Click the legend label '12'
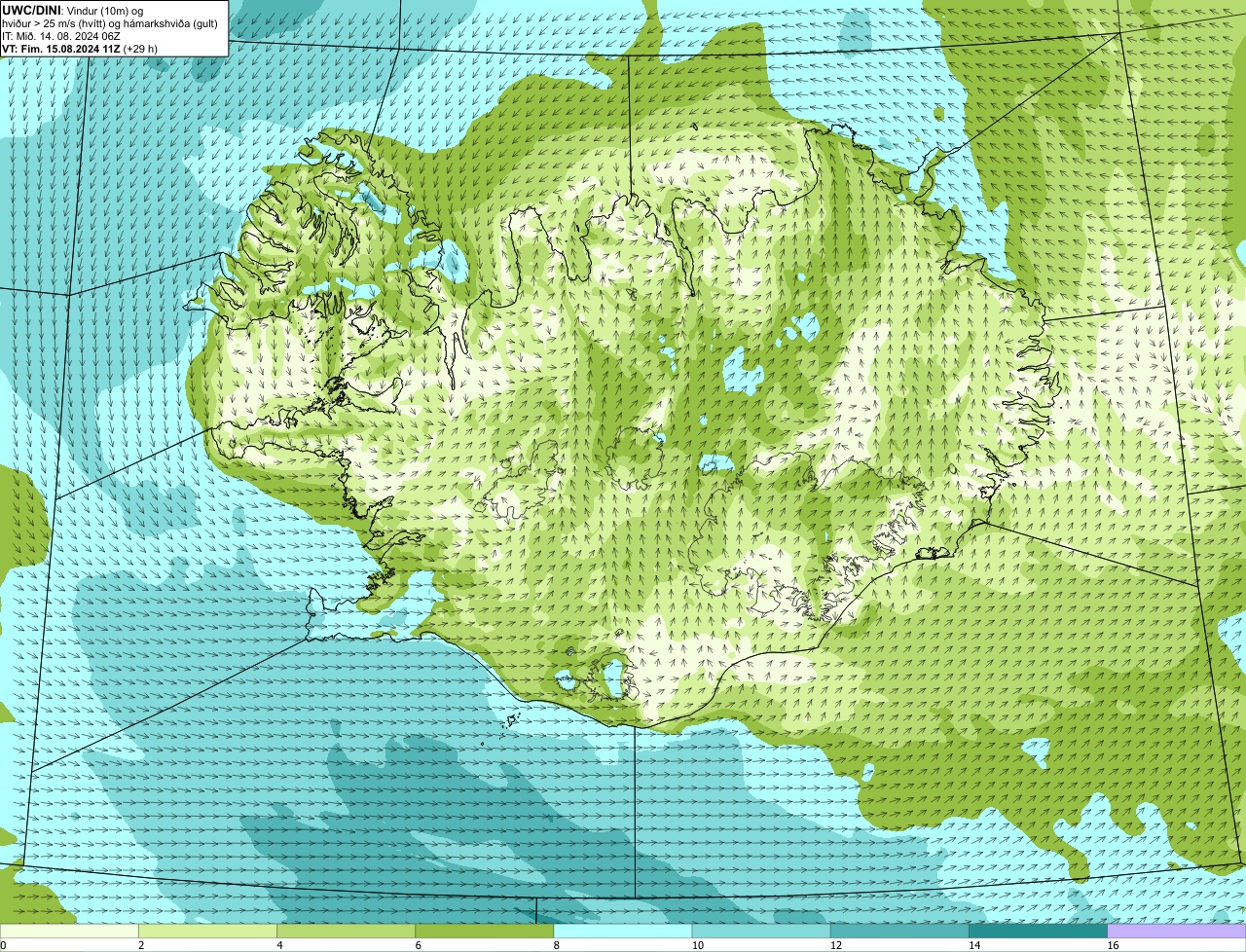This screenshot has width=1246, height=952. click(835, 945)
